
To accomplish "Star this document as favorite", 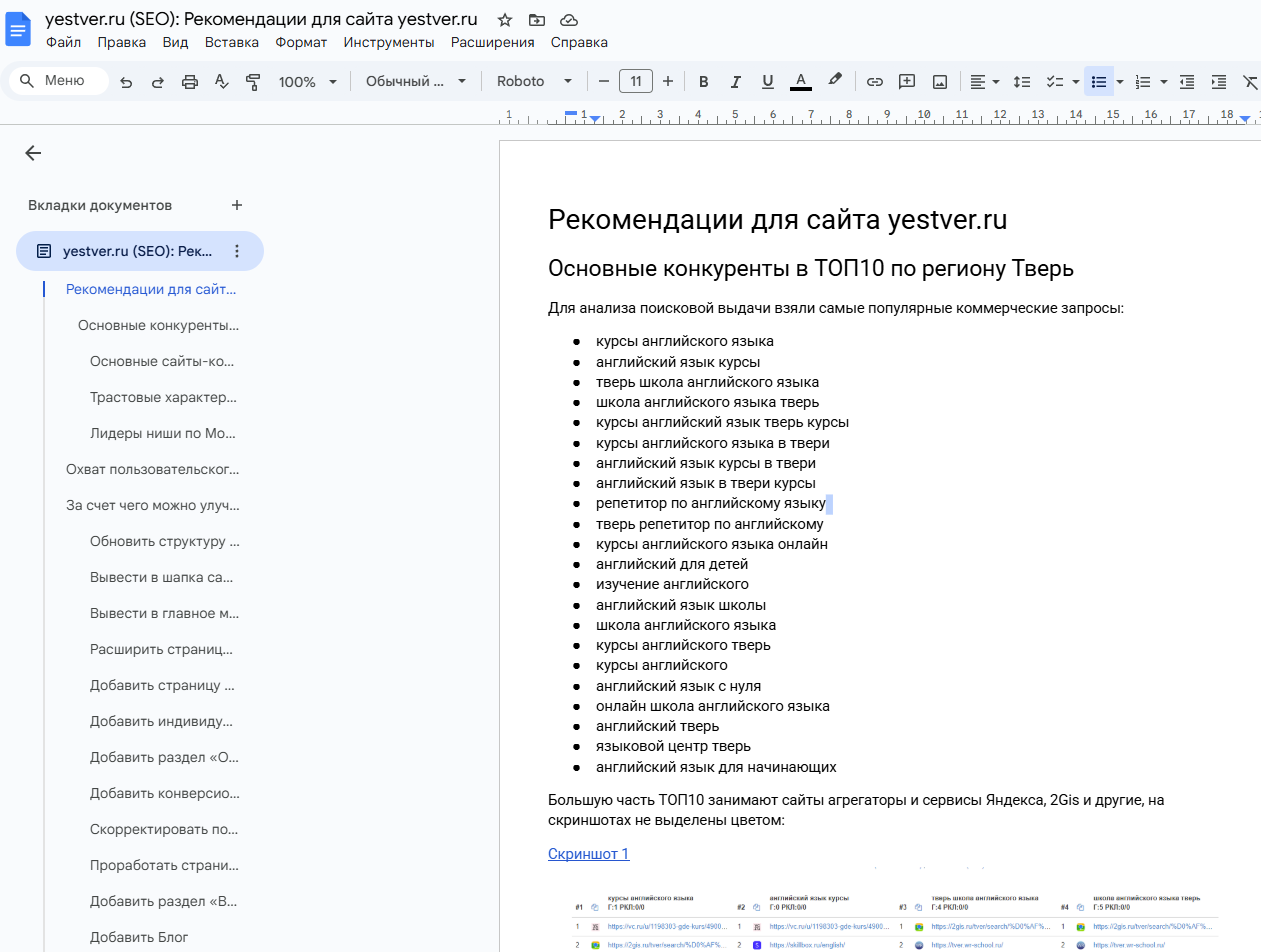I will pyautogui.click(x=505, y=20).
